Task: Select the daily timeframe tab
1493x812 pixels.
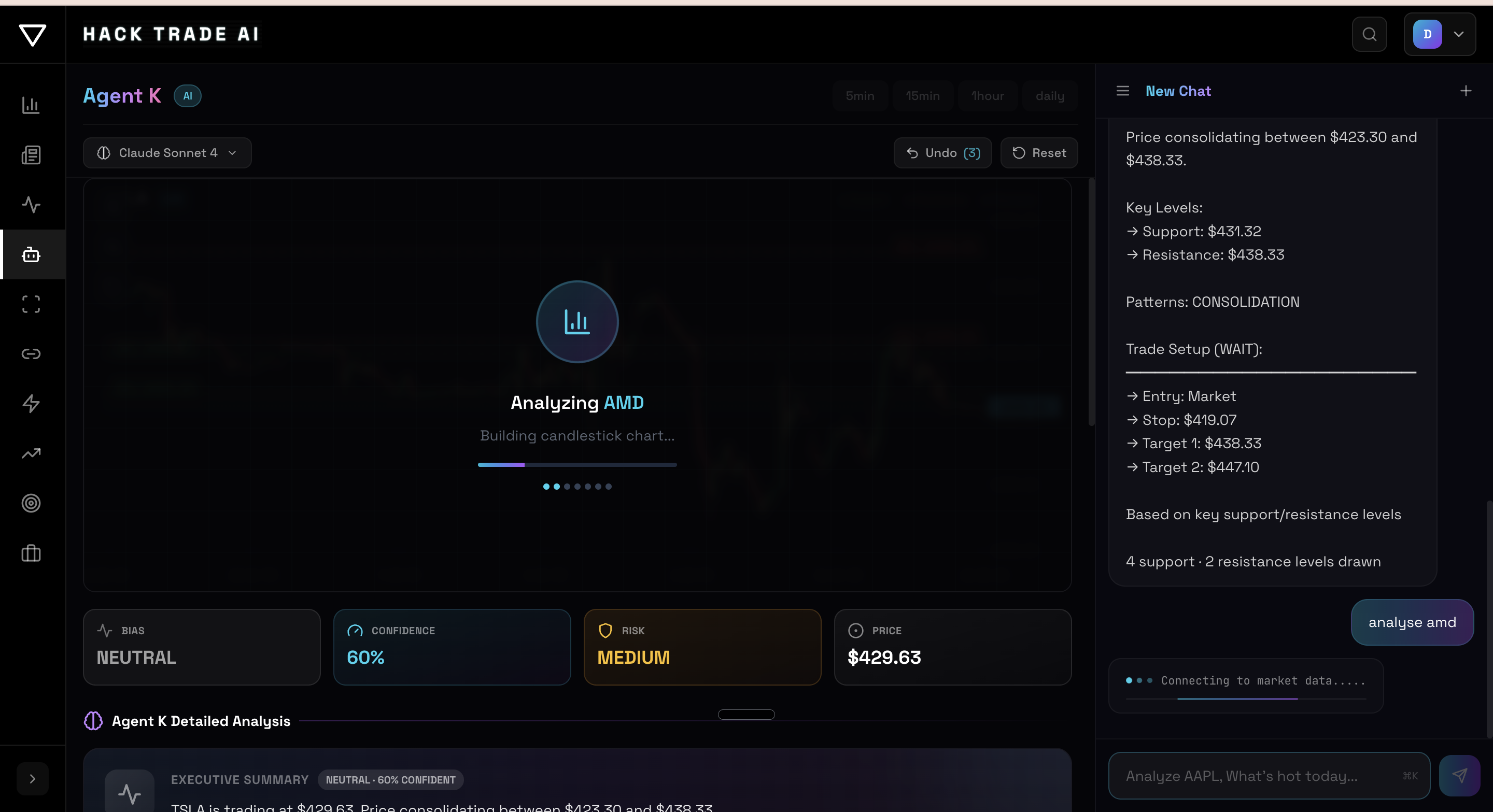Action: pyautogui.click(x=1050, y=96)
